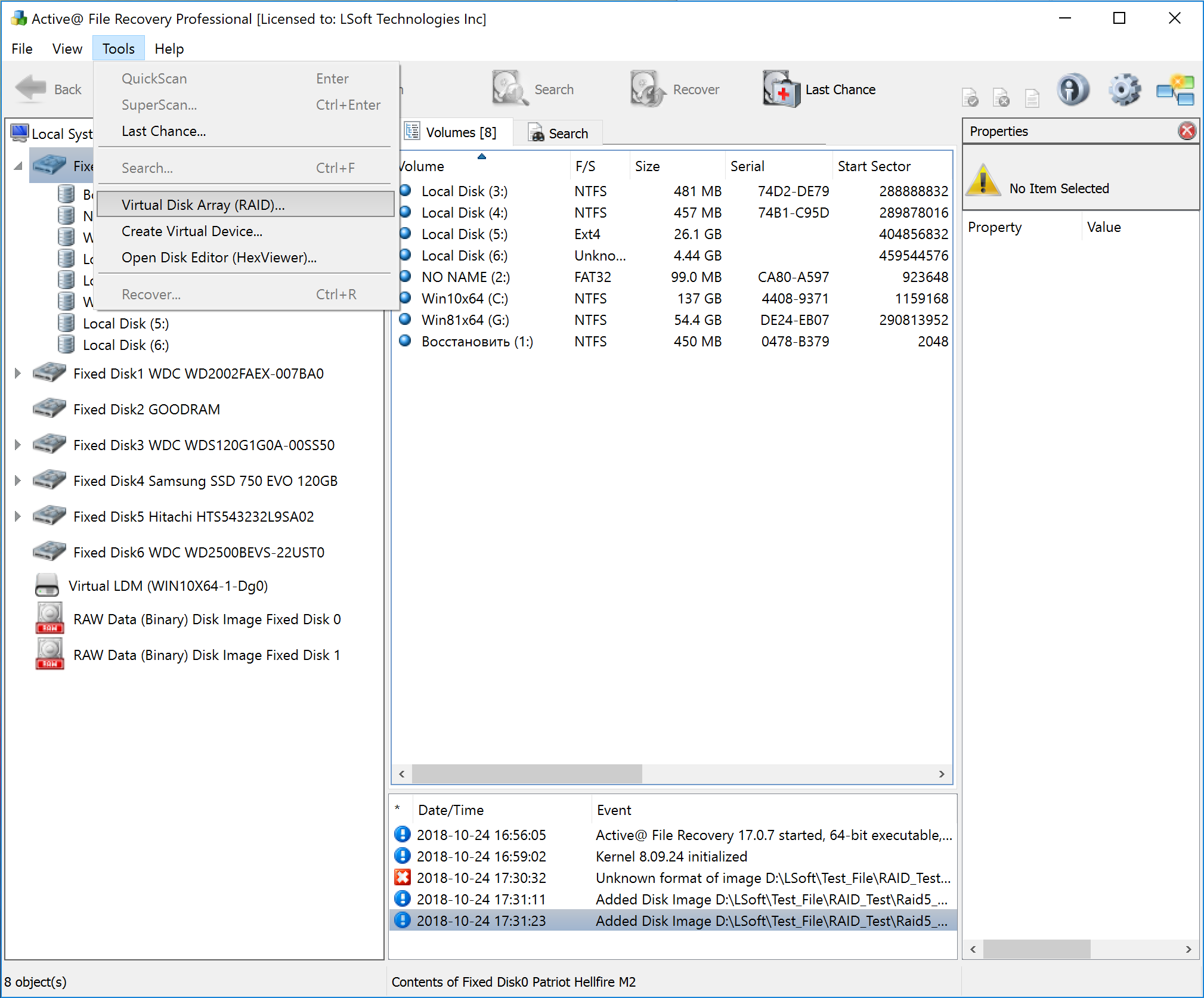Select Fixed Disk5 Hitachi drive icon
This screenshot has height=998, width=1204.
[x=49, y=516]
